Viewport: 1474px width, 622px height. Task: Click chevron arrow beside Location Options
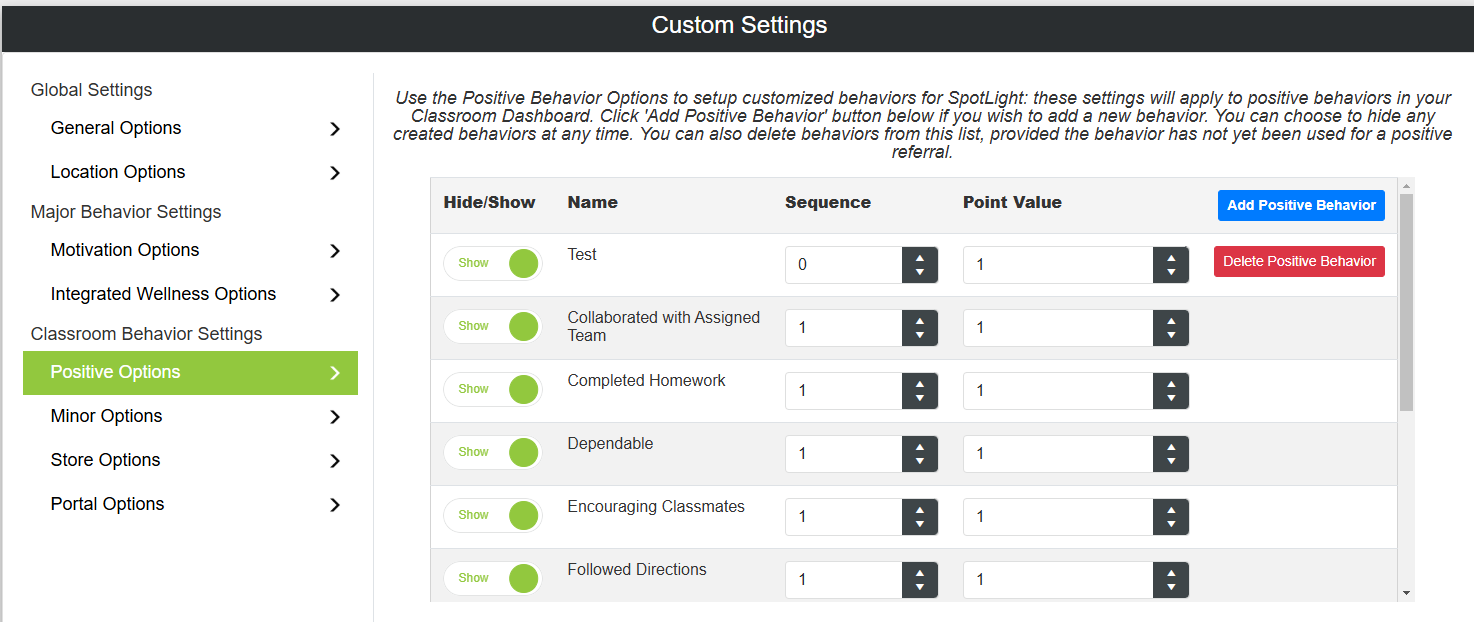click(335, 173)
